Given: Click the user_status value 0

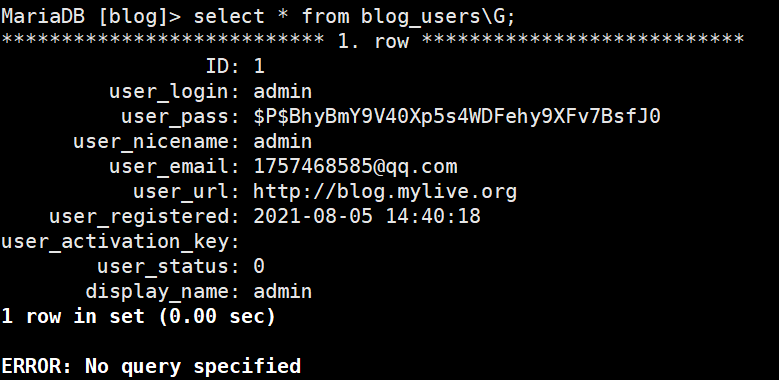Looking at the screenshot, I should (x=259, y=266).
